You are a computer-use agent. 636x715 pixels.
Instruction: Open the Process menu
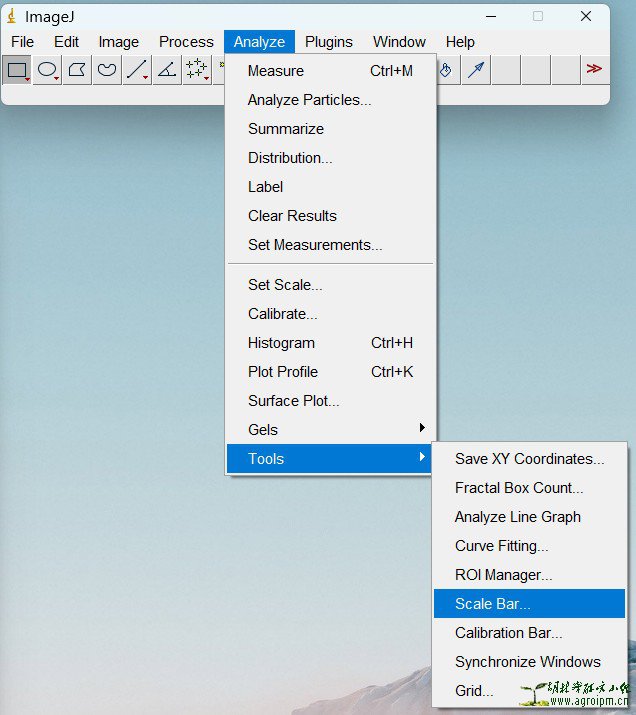(186, 42)
